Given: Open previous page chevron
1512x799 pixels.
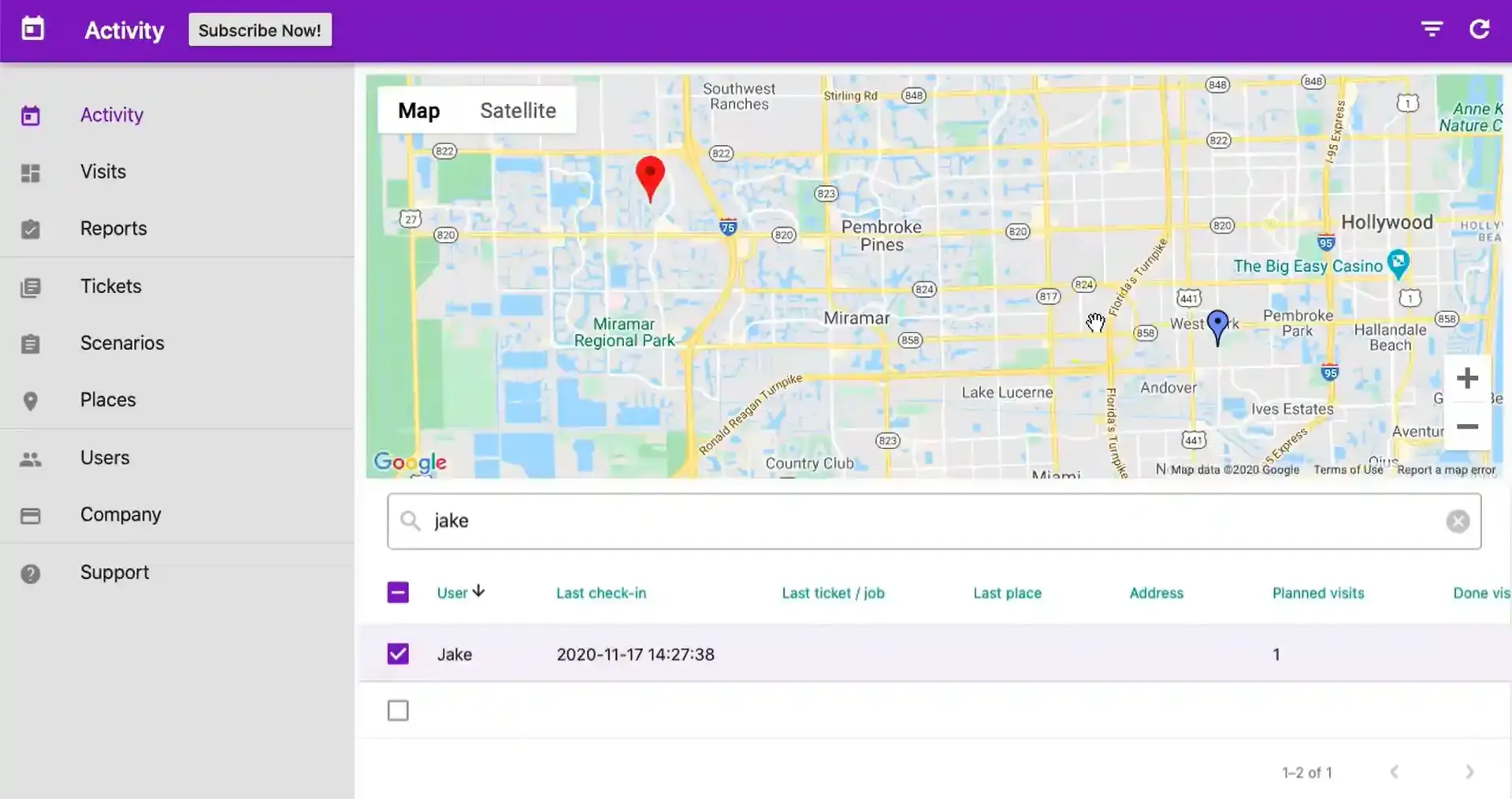Looking at the screenshot, I should 1395,772.
